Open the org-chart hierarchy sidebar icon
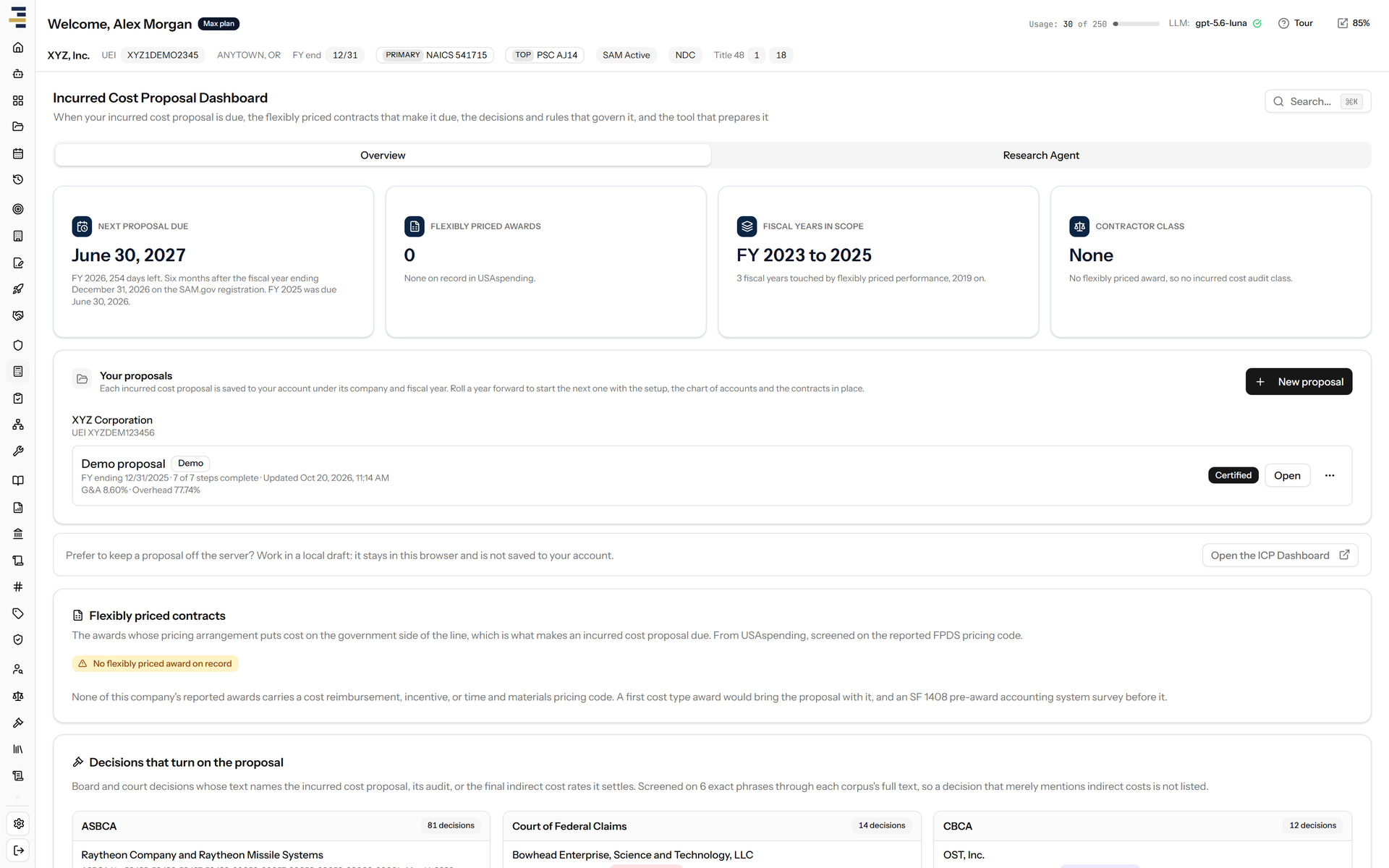This screenshot has height=868, width=1389. point(18,425)
